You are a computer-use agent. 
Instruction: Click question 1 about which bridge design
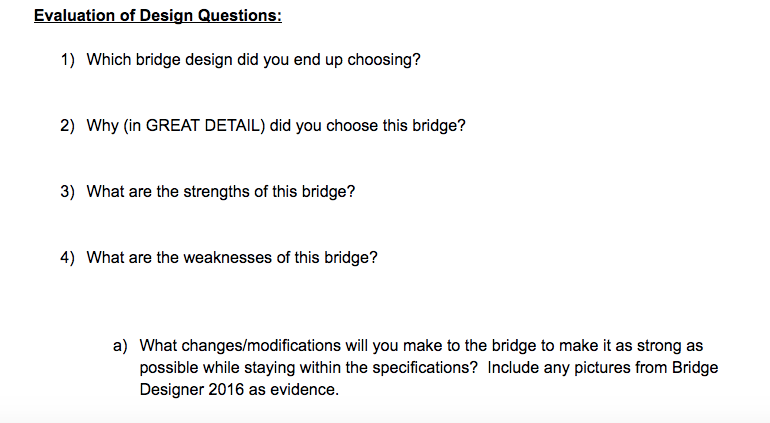click(x=253, y=59)
